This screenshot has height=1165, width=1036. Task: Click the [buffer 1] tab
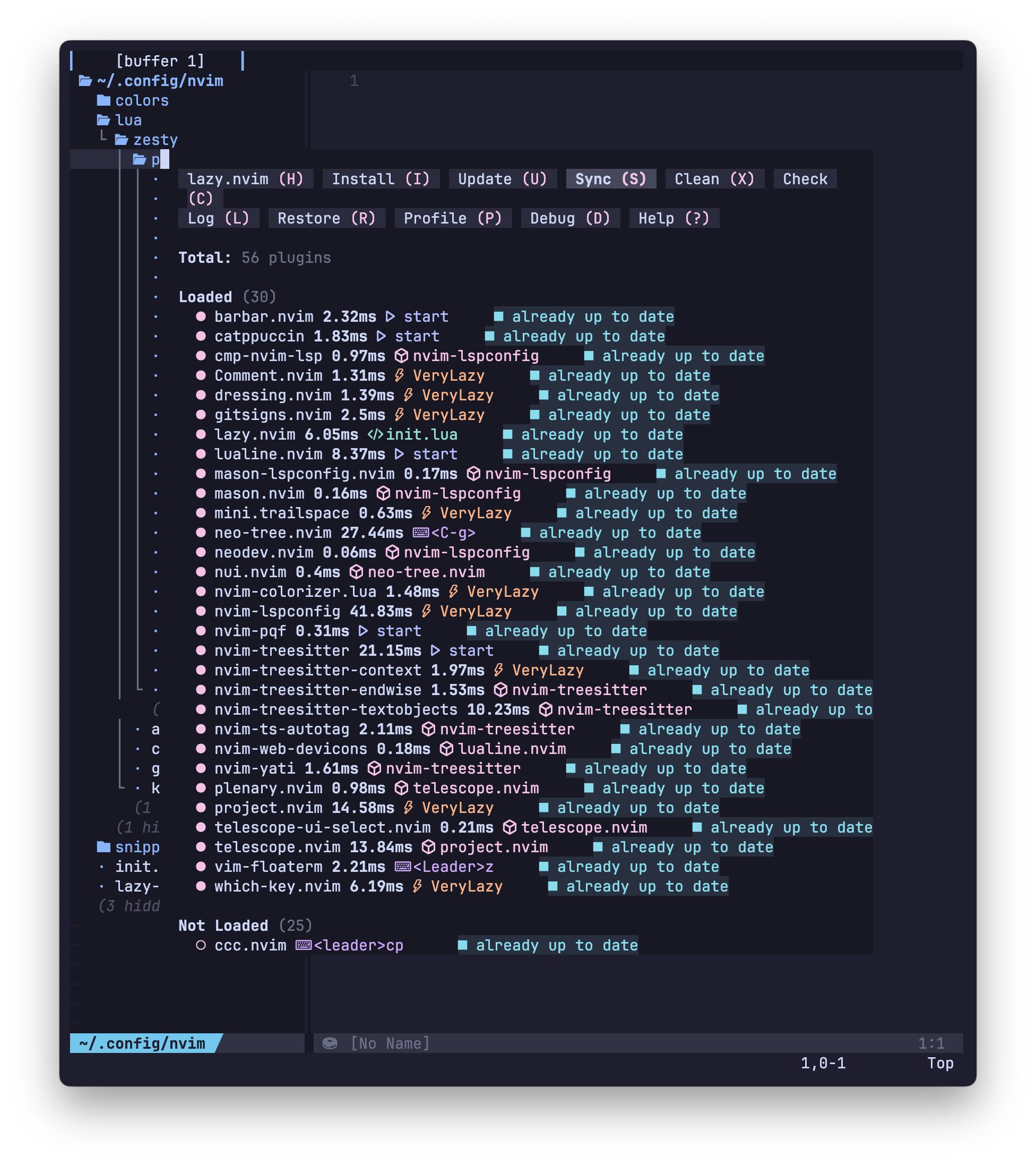[159, 61]
